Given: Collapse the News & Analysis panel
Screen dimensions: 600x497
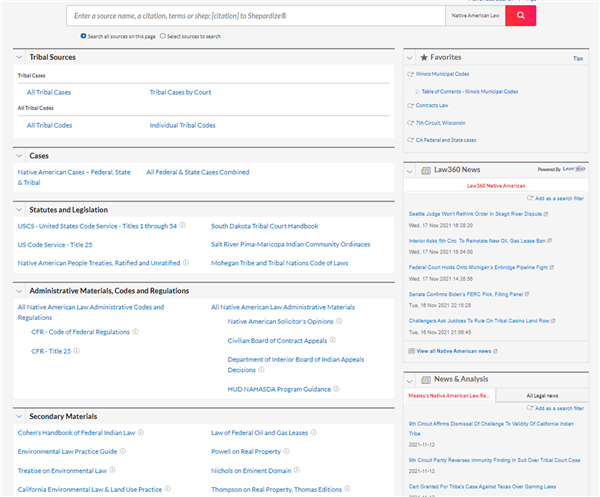Looking at the screenshot, I should coord(409,381).
